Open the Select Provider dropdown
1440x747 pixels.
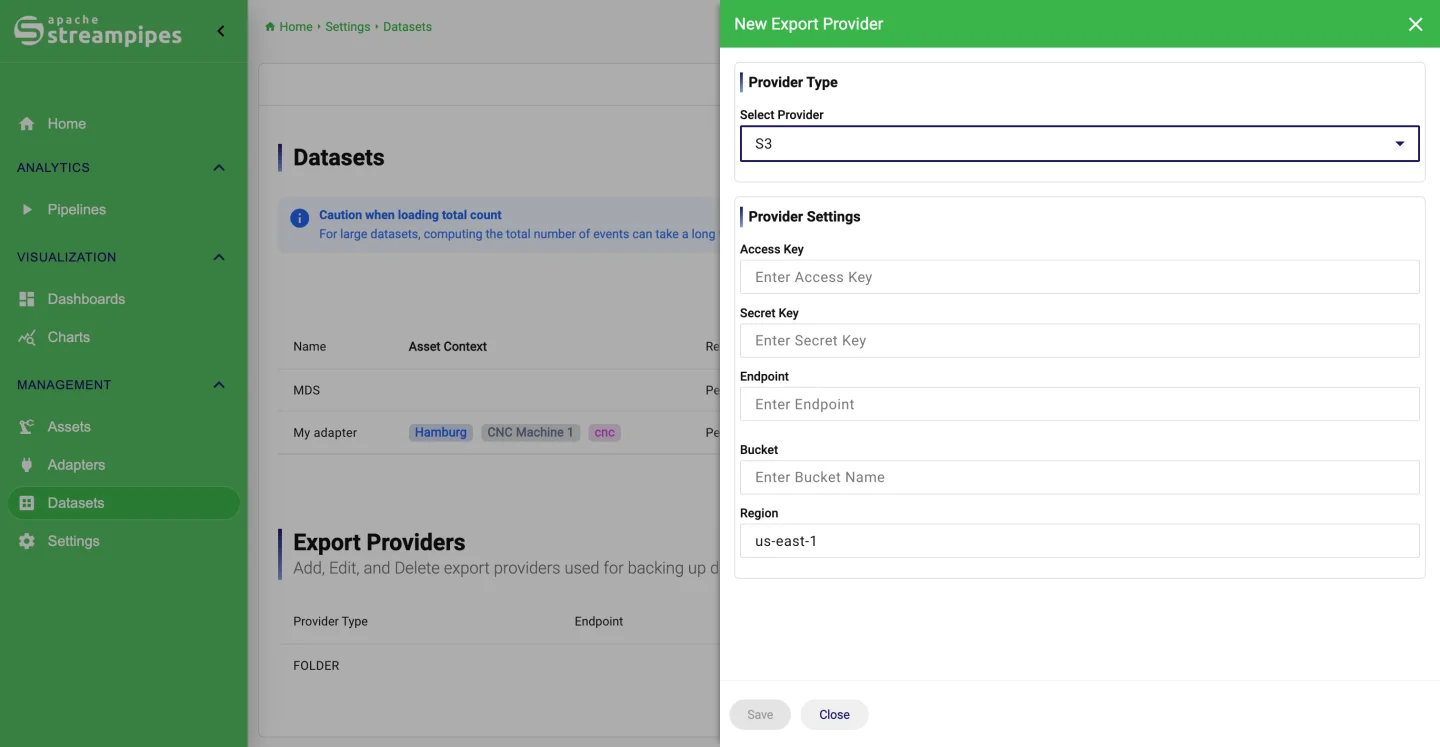[1079, 144]
